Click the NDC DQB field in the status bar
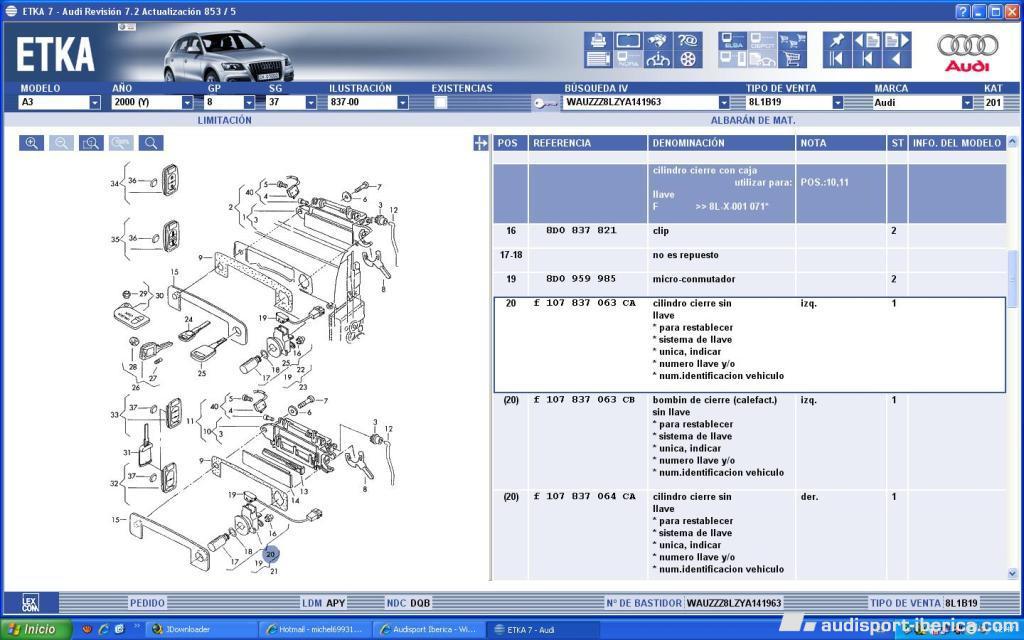This screenshot has height=640, width=1024. (x=408, y=603)
